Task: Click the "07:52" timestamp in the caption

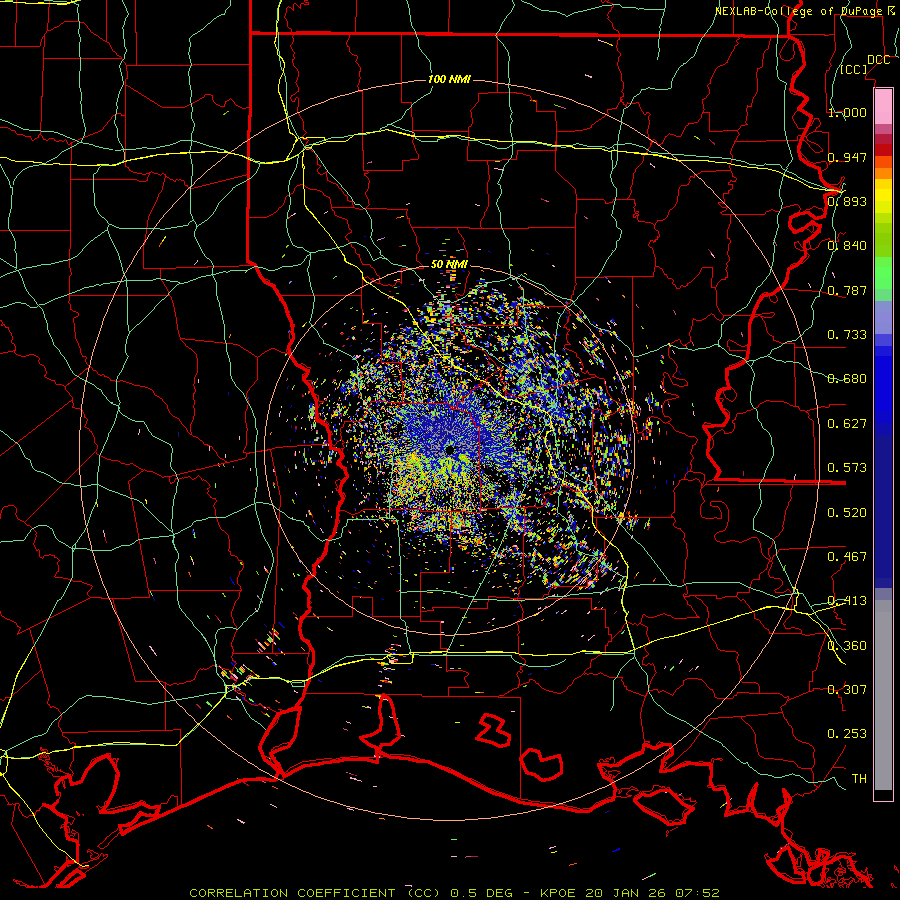Action: click(x=697, y=893)
